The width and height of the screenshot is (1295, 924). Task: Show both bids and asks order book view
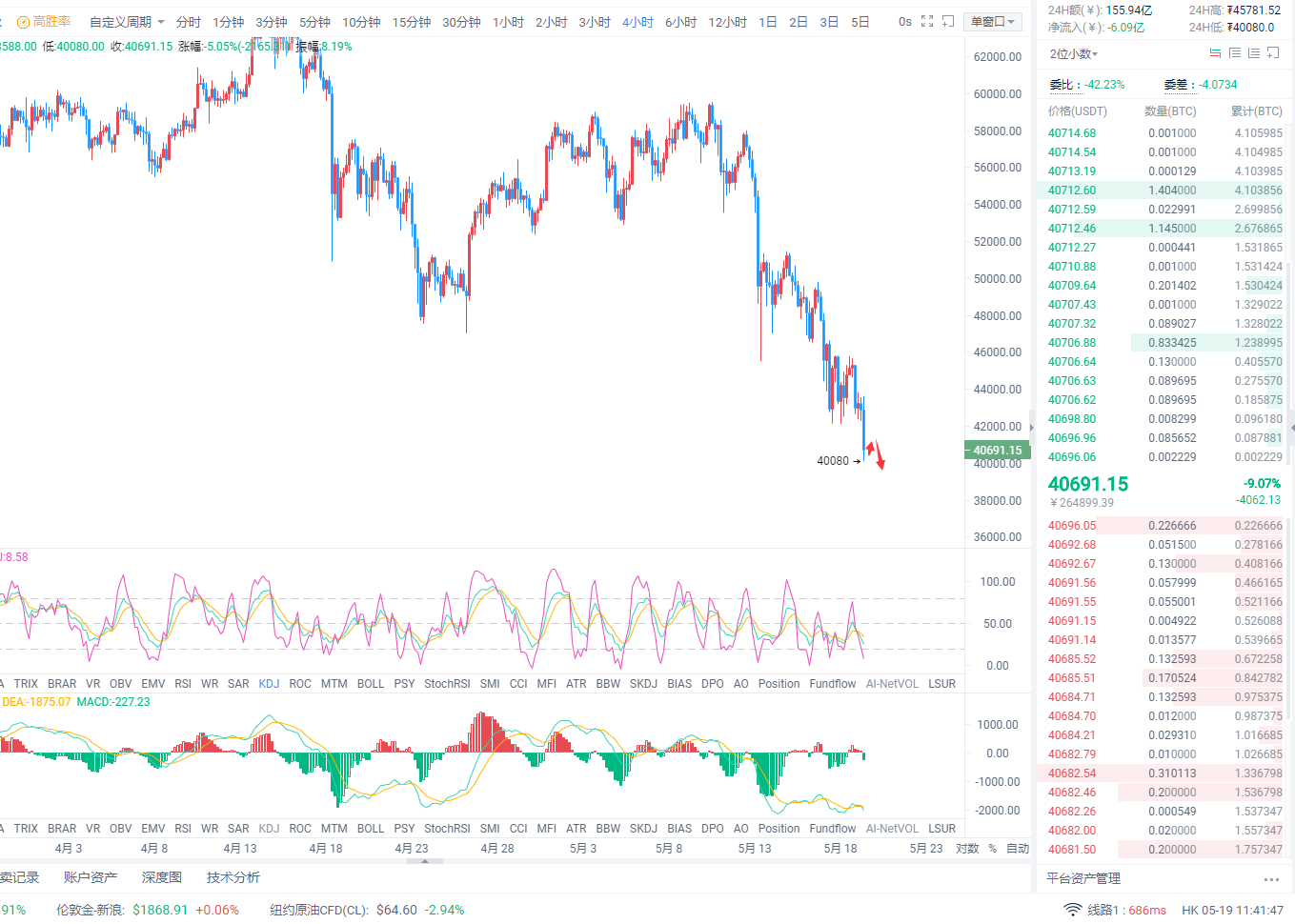coord(1215,53)
